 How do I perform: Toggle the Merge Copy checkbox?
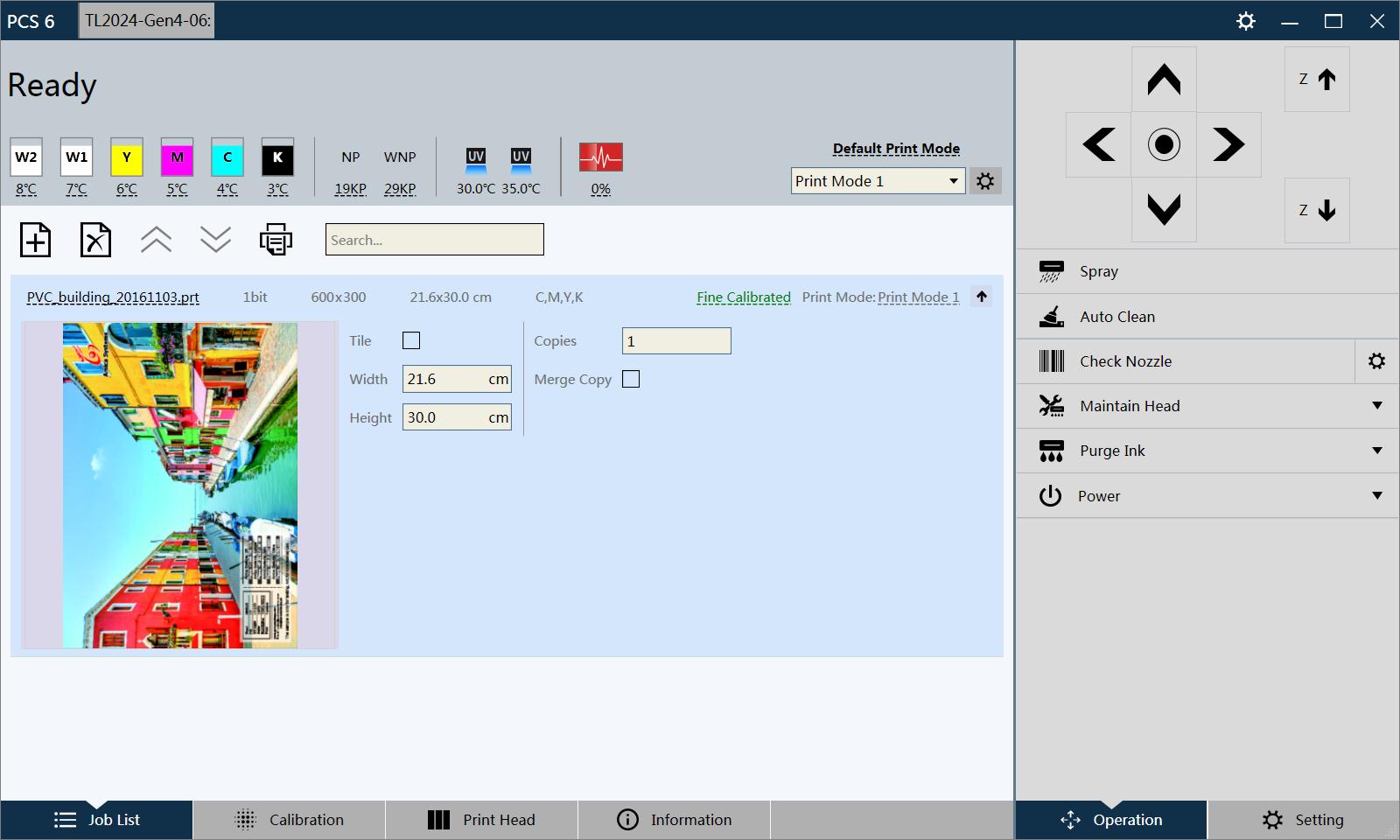[x=631, y=379]
